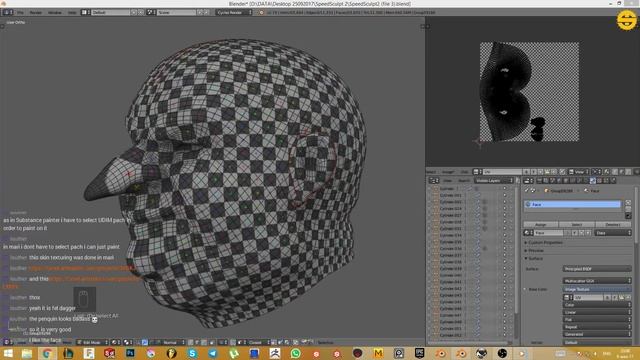This screenshot has width=640, height=360.
Task: Open Photoshop from the taskbar
Action: tap(130, 353)
